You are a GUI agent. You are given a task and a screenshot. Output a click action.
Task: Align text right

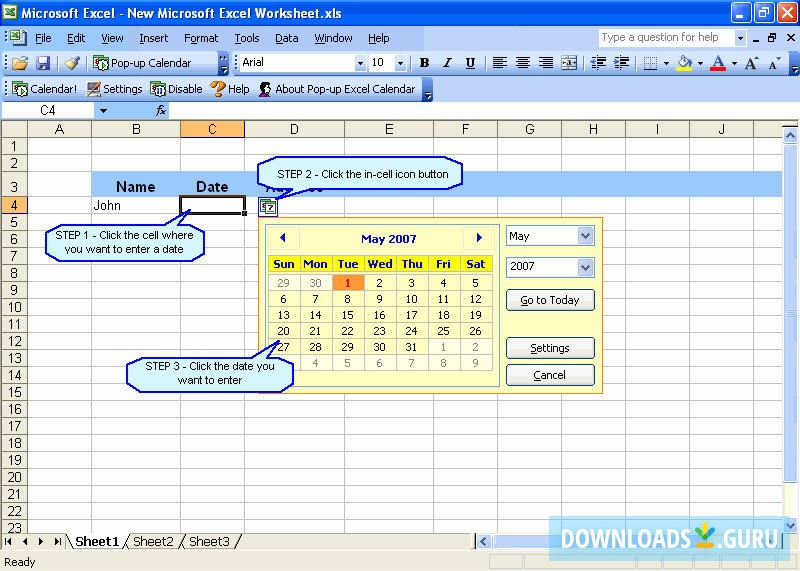coord(545,63)
